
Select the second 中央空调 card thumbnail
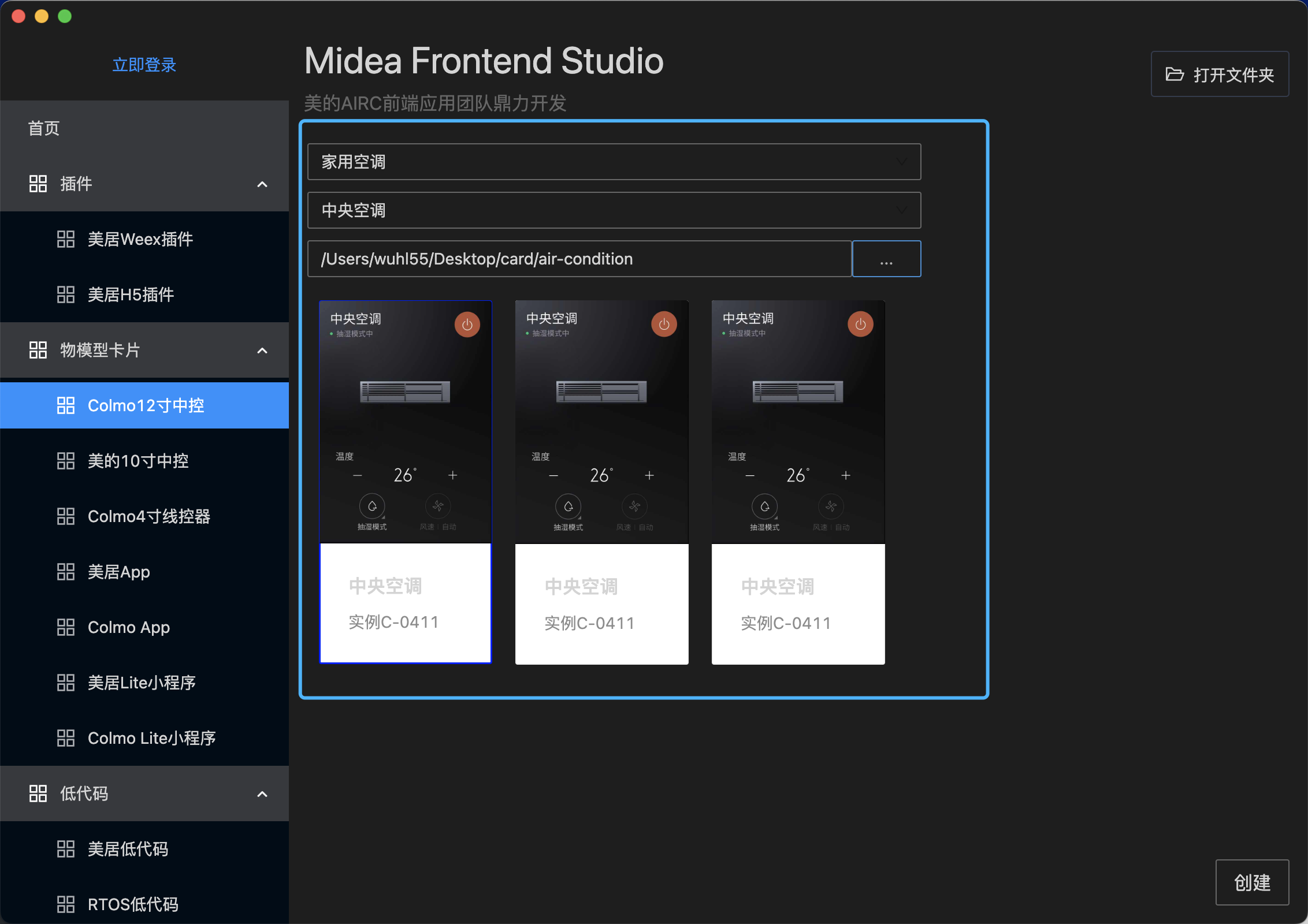pos(601,422)
